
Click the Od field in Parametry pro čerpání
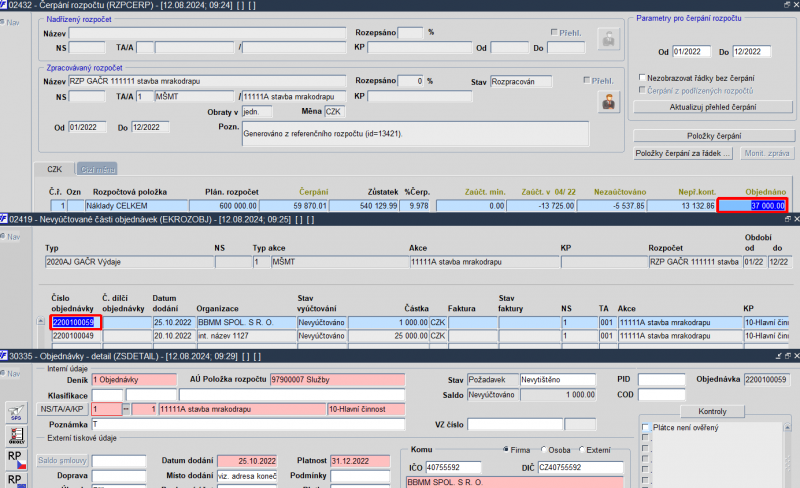pos(691,52)
